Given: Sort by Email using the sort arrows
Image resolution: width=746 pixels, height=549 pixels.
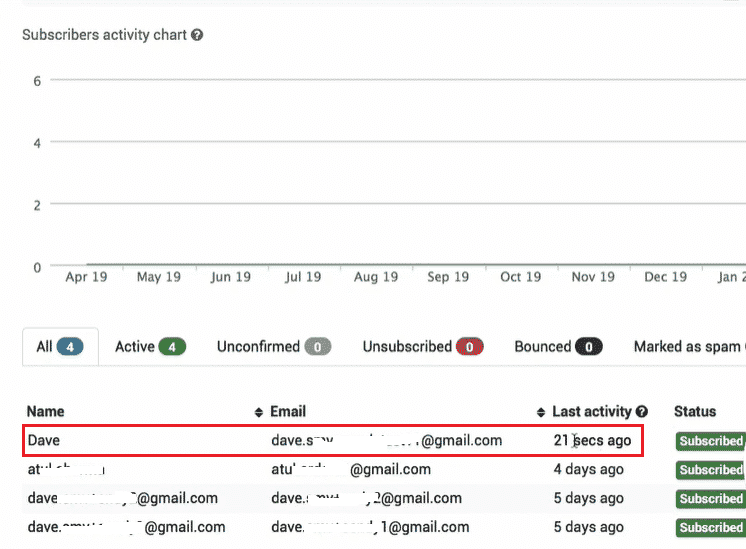Looking at the screenshot, I should (259, 412).
